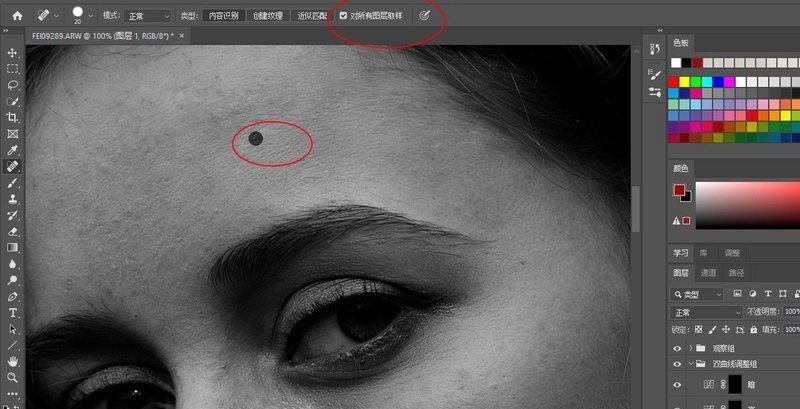Select the Crop tool
The width and height of the screenshot is (800, 409).
click(x=13, y=118)
